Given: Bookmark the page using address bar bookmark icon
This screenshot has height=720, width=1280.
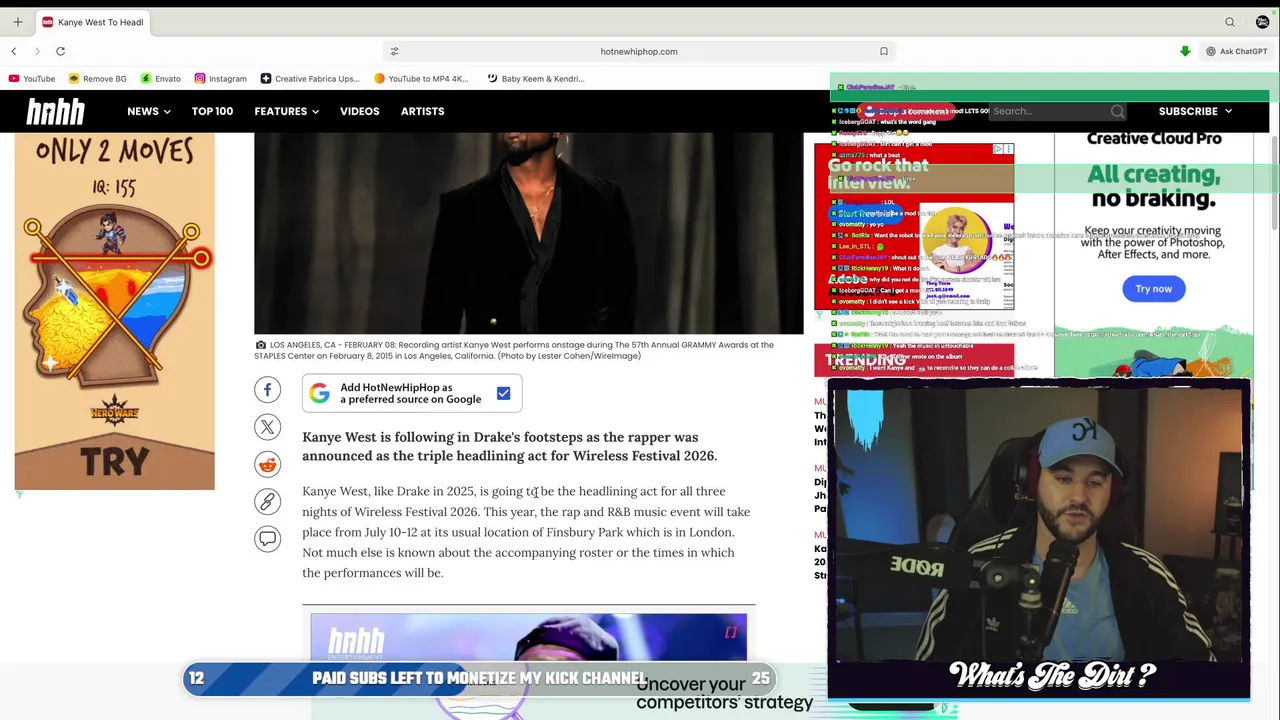Looking at the screenshot, I should click(x=884, y=51).
